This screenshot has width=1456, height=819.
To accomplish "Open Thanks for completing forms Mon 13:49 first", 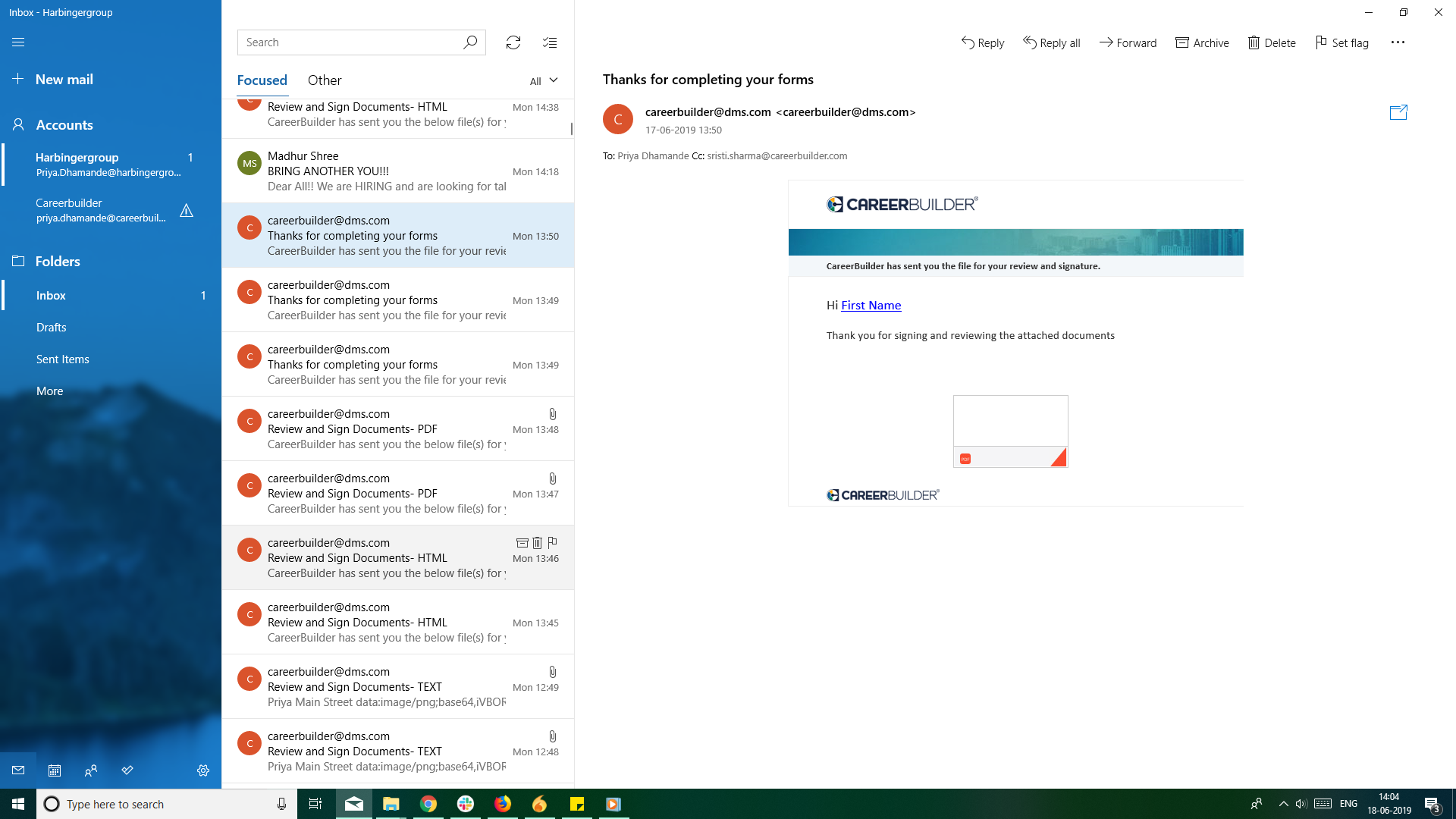I will tap(398, 300).
